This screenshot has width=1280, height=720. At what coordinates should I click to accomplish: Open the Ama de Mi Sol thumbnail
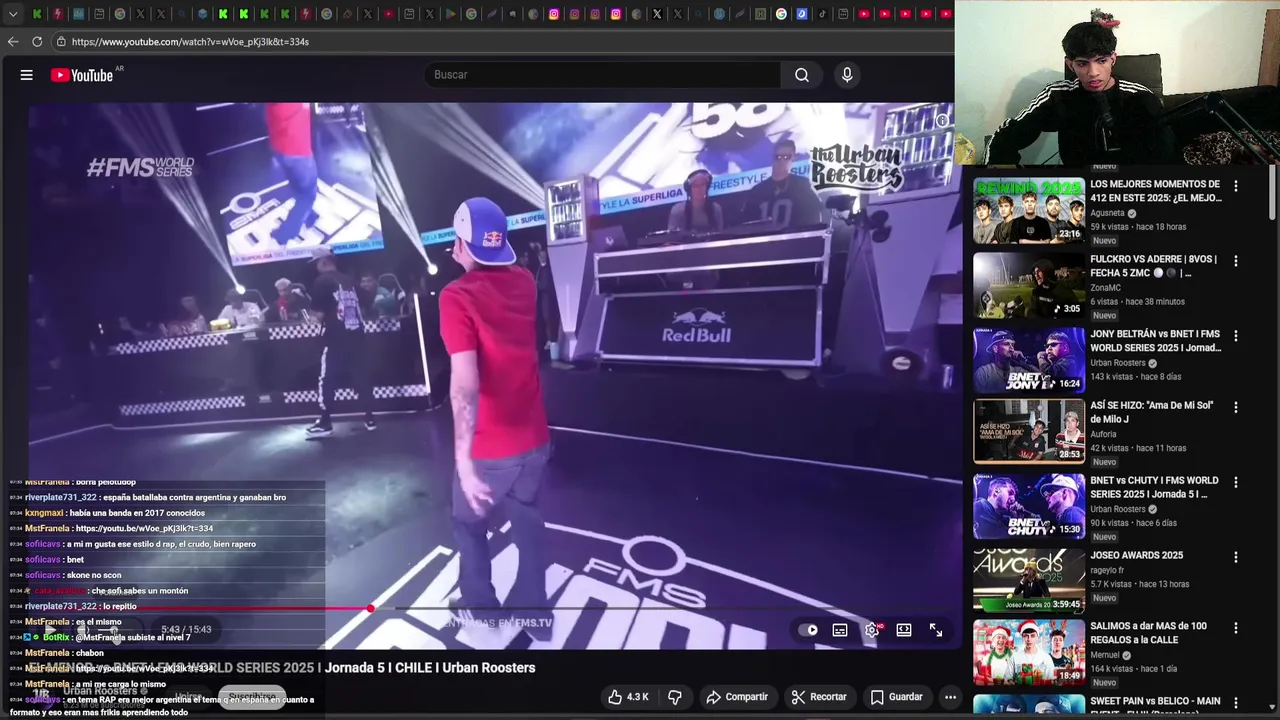[x=1029, y=431]
